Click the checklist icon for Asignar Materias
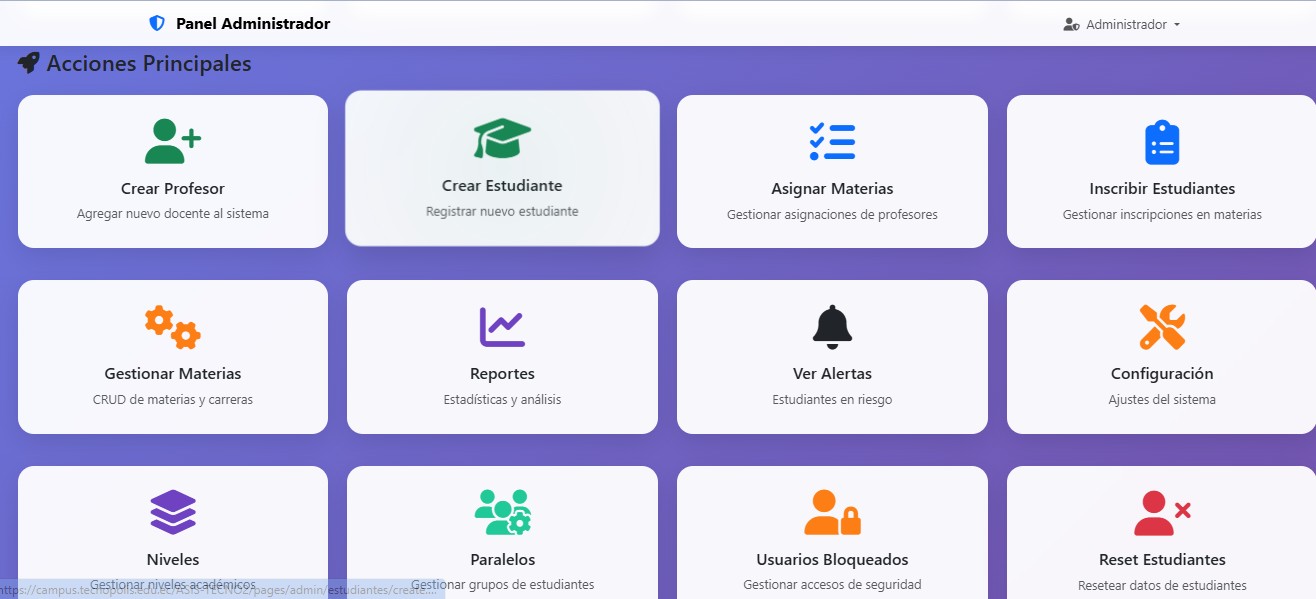 tap(832, 141)
